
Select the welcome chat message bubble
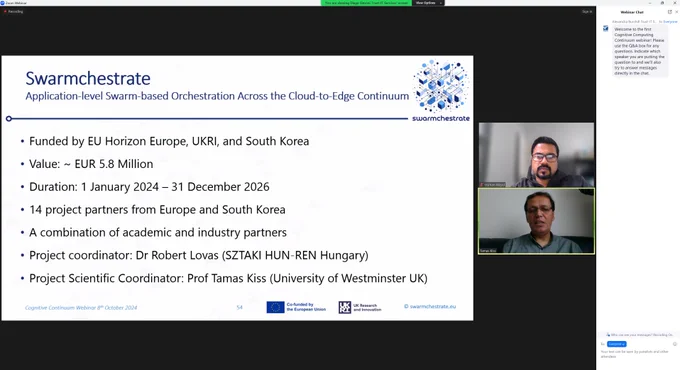[x=640, y=51]
